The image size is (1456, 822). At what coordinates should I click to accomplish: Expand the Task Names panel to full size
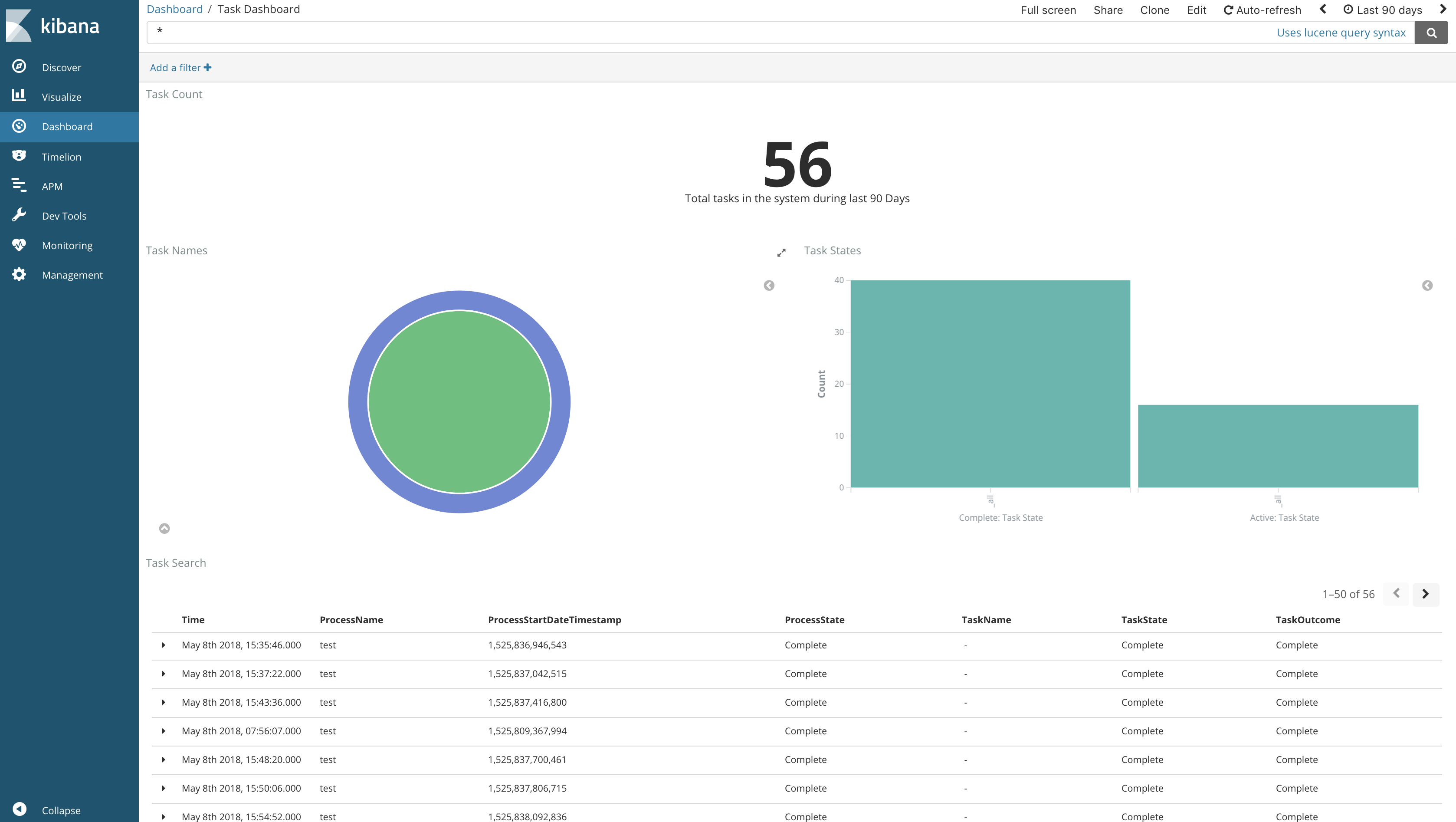click(781, 252)
